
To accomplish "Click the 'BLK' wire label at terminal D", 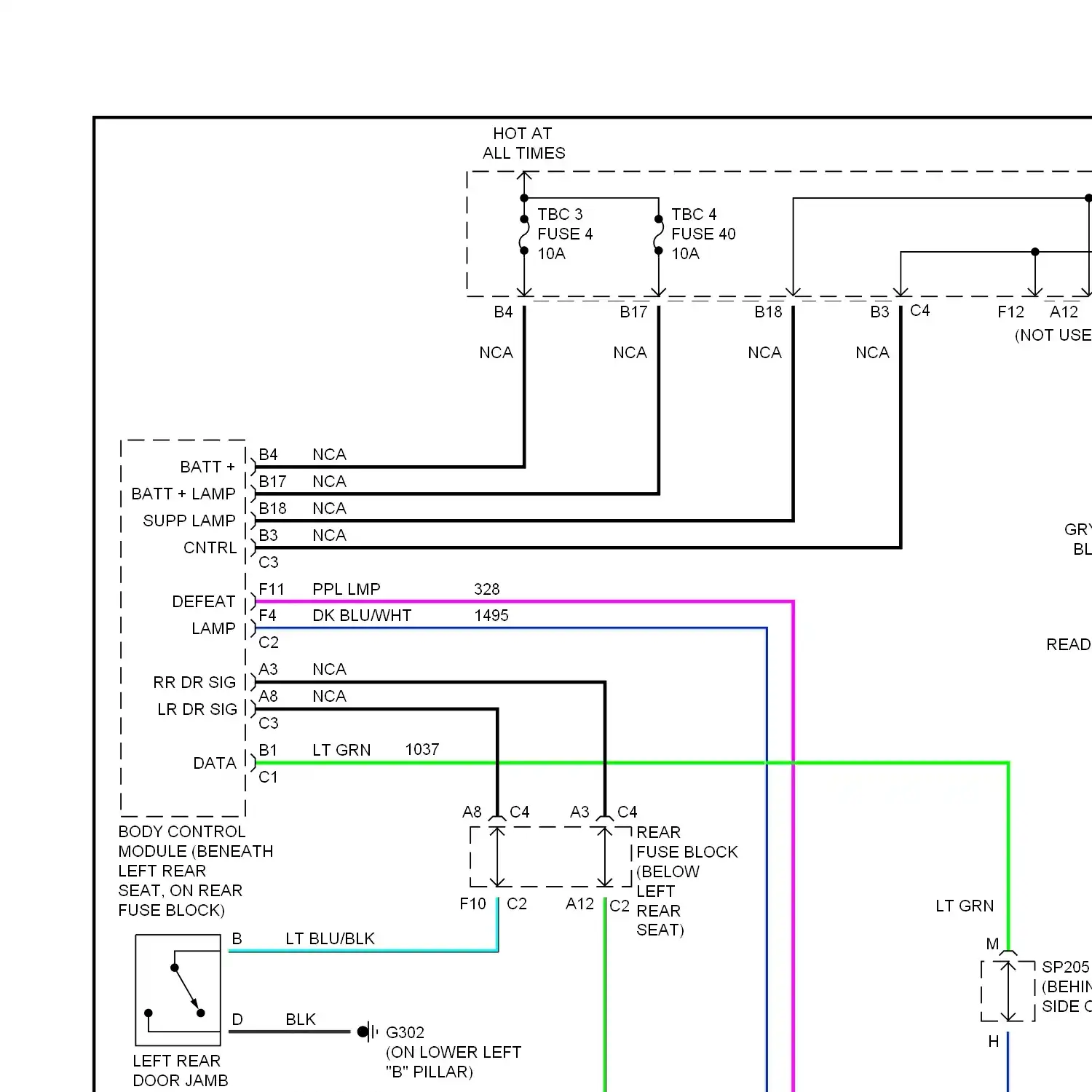I will click(301, 1019).
